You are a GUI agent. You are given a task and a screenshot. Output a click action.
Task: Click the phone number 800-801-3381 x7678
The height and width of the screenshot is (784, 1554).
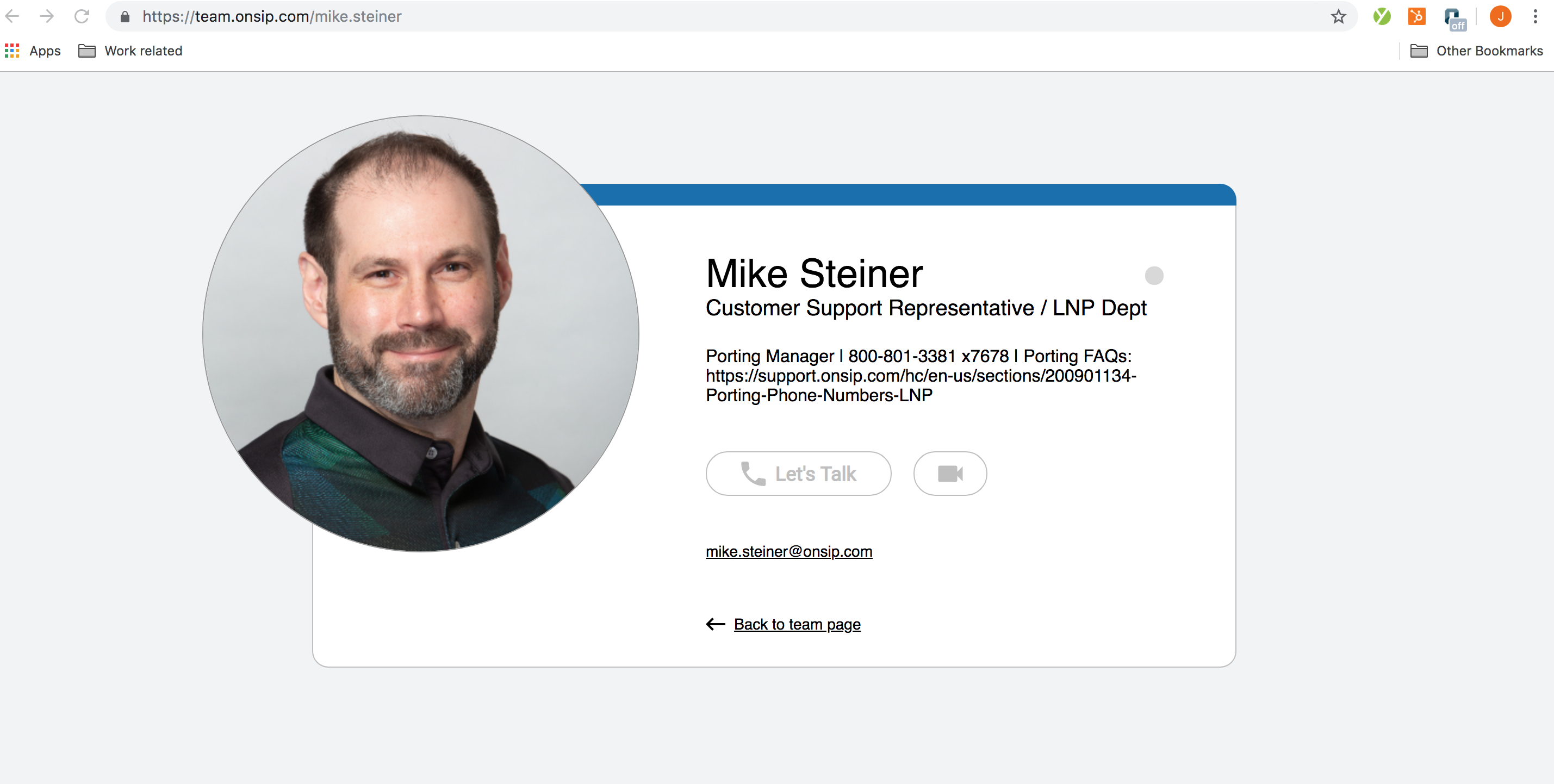[x=928, y=356]
